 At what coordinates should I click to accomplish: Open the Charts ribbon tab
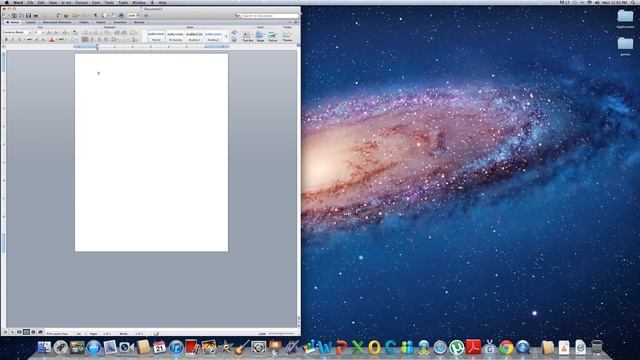coord(101,22)
